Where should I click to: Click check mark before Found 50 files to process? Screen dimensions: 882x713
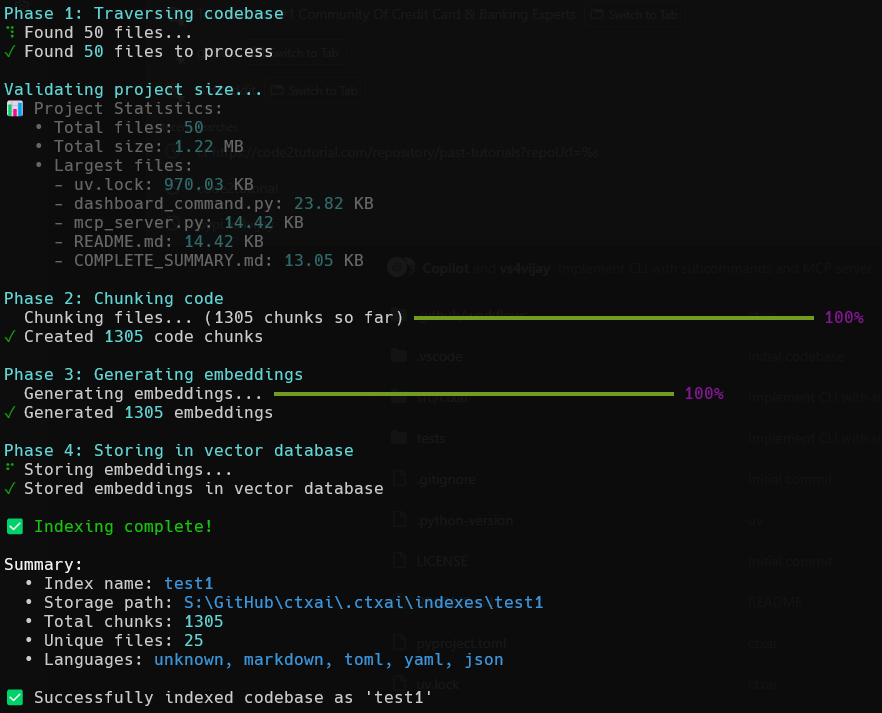coord(10,52)
